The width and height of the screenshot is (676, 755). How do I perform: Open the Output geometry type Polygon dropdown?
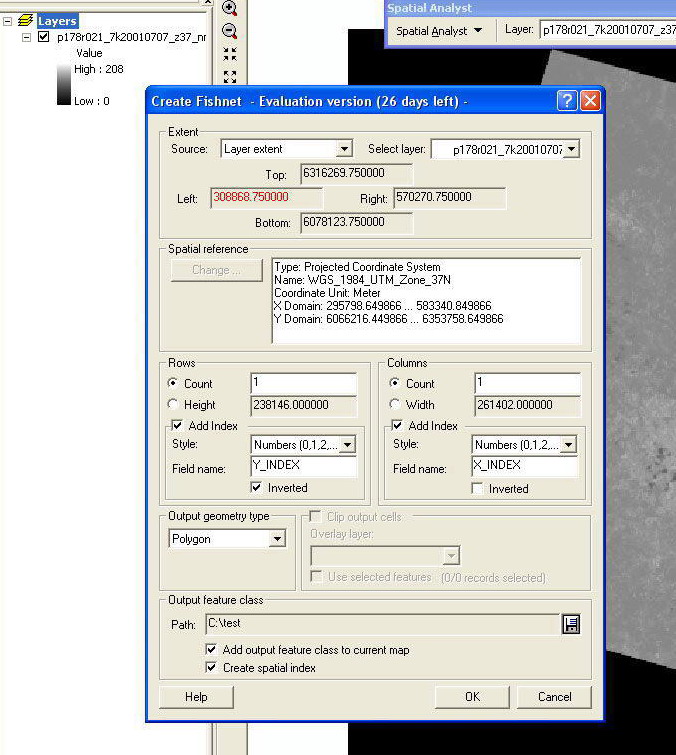click(277, 539)
